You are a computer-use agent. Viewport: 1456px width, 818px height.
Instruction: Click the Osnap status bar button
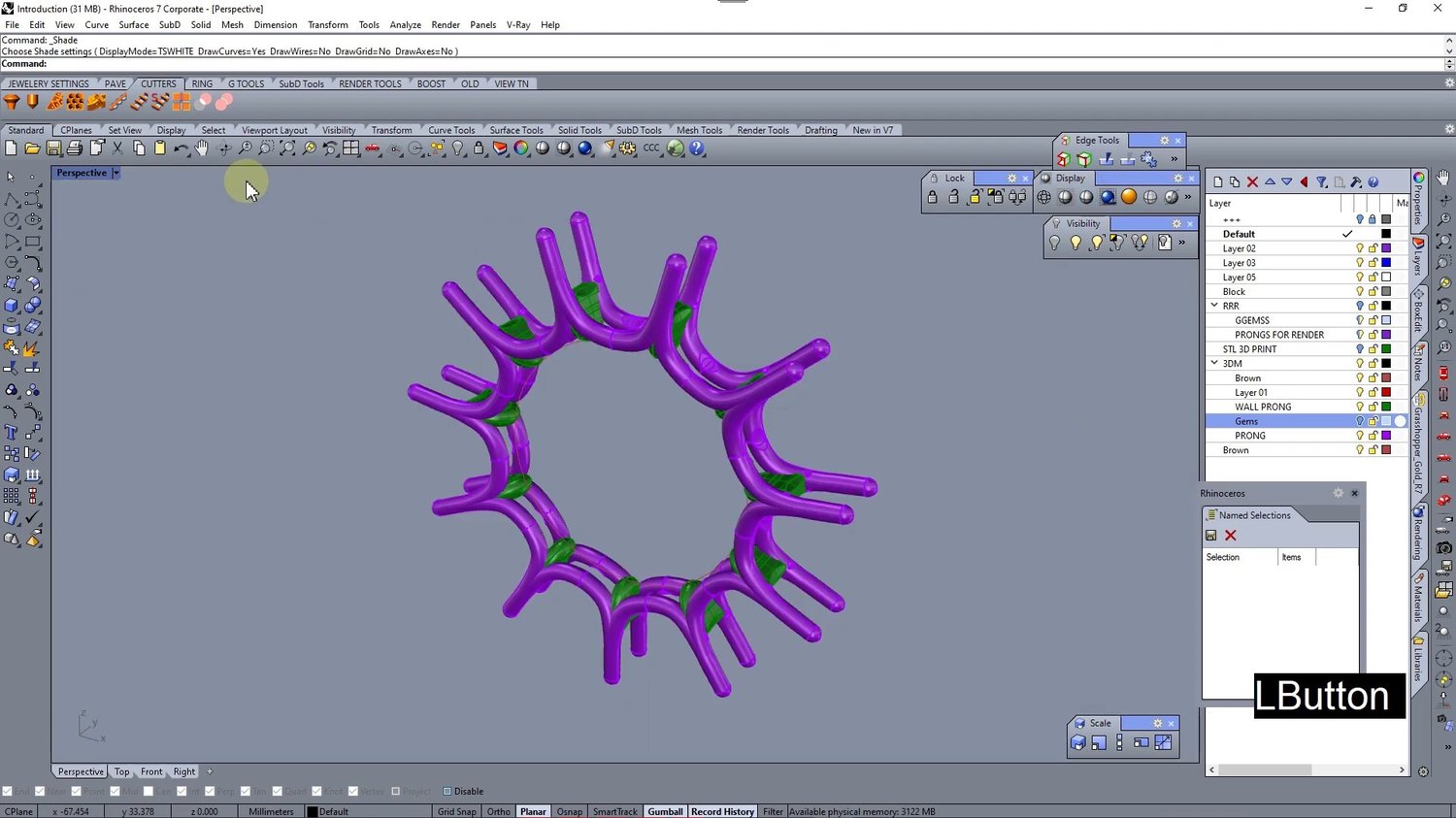[x=570, y=811]
